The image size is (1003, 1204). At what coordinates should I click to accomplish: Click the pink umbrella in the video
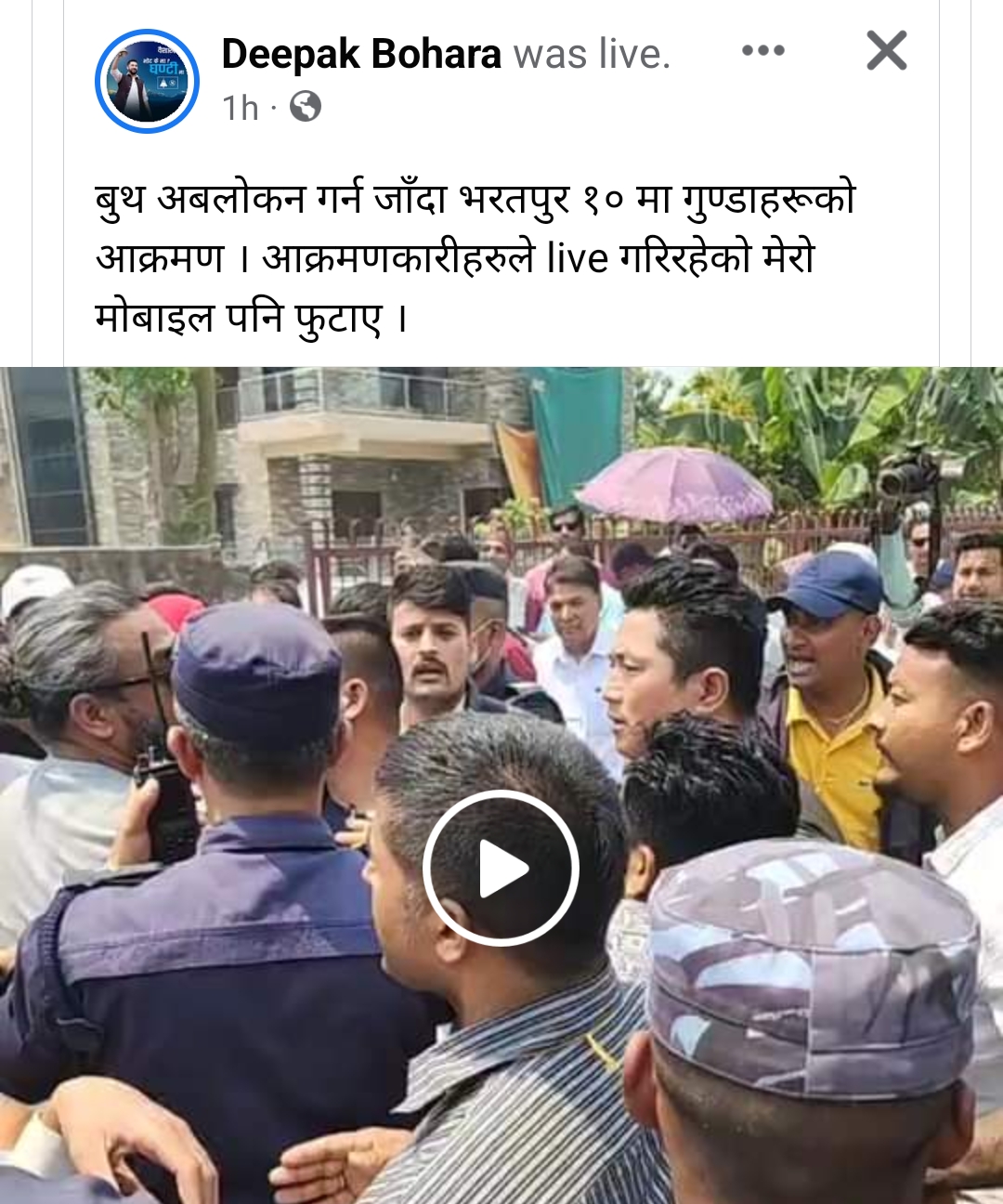click(676, 484)
